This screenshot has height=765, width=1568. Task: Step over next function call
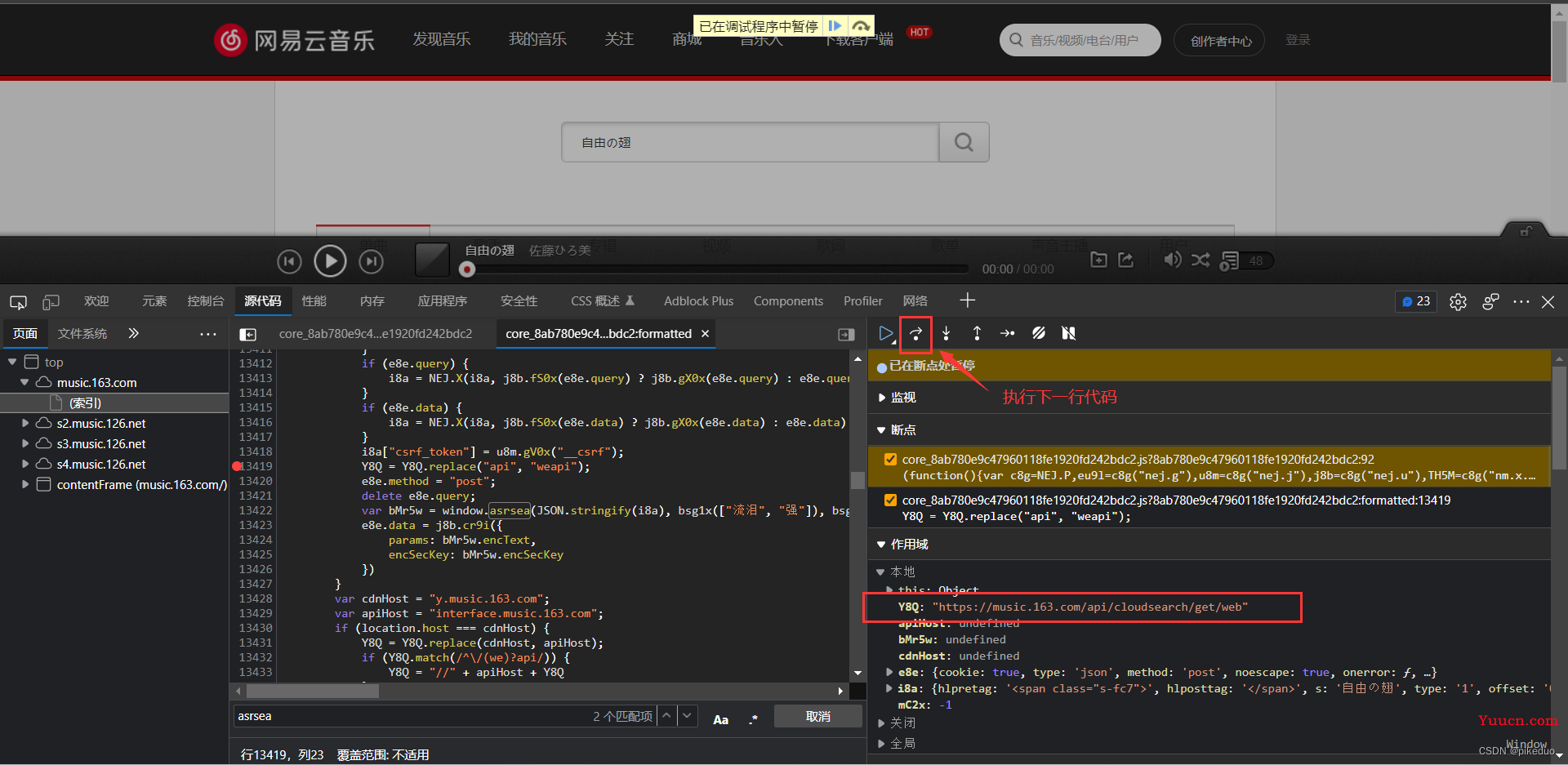(x=915, y=333)
